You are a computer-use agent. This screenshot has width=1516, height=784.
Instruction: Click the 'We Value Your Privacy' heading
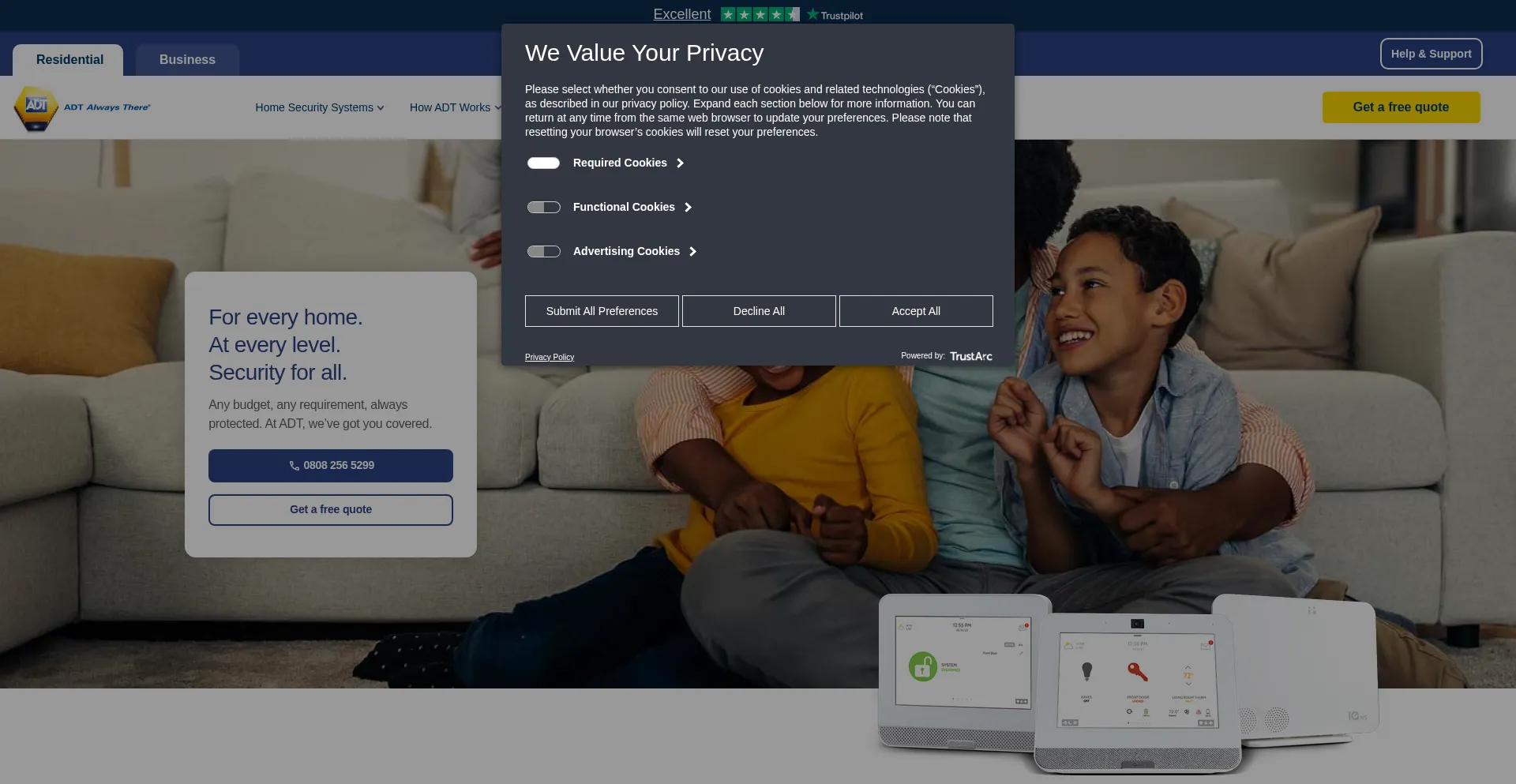(644, 53)
